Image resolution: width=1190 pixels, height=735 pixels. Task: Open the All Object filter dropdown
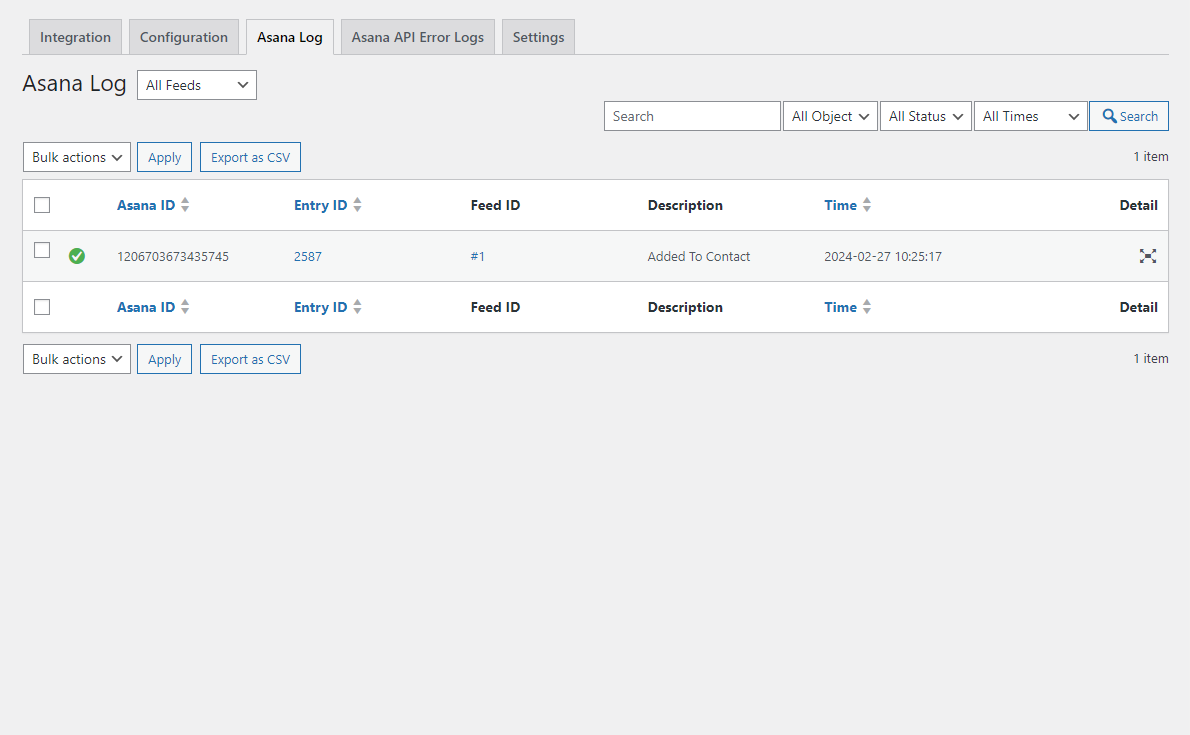830,116
